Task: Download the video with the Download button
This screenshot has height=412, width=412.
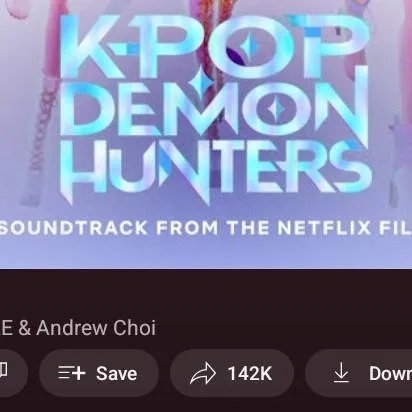Action: click(359, 373)
